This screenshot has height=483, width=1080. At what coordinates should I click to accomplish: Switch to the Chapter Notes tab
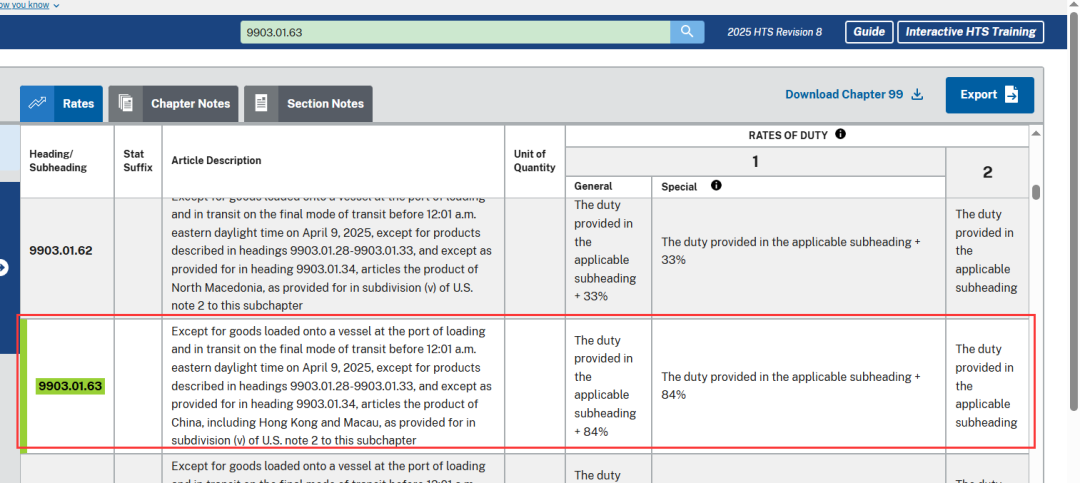coord(174,103)
